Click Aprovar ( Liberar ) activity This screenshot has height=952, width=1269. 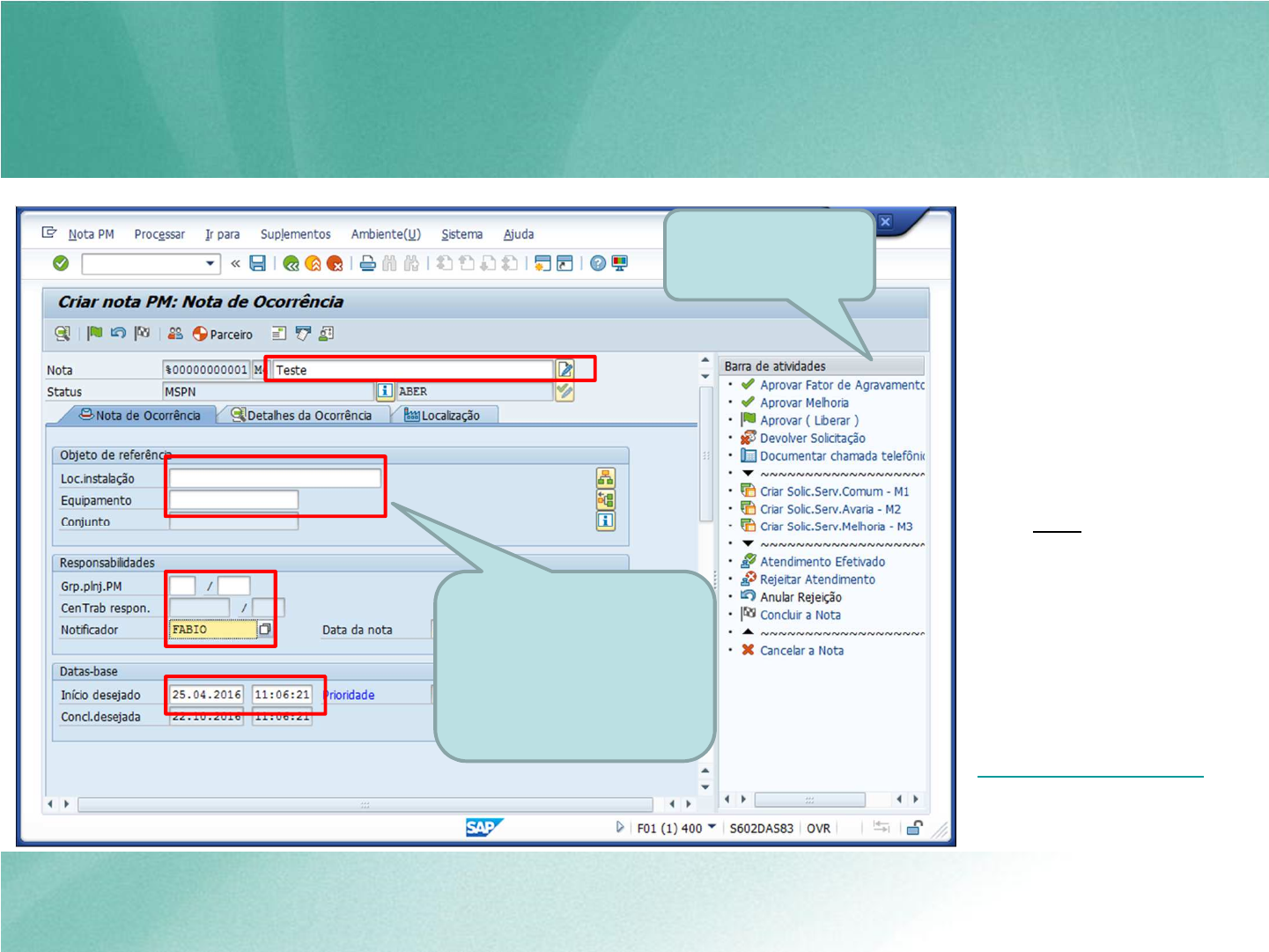click(x=809, y=421)
